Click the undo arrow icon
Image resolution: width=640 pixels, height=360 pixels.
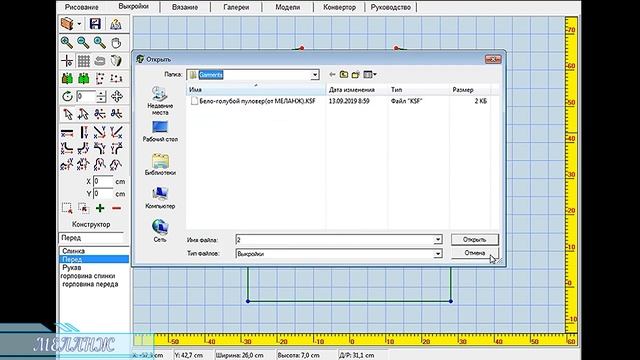(x=100, y=61)
